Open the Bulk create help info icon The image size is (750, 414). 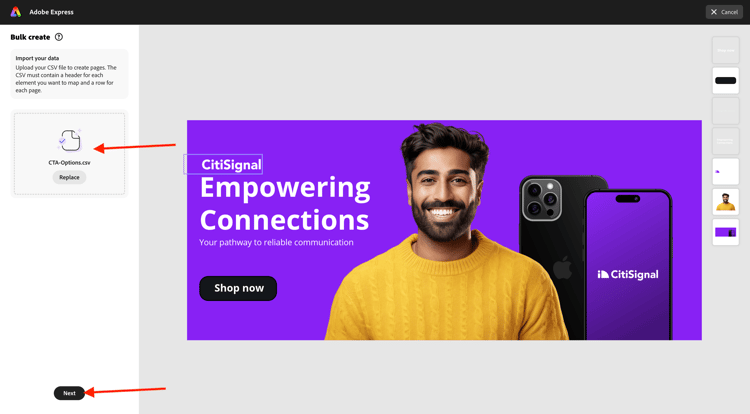(59, 37)
